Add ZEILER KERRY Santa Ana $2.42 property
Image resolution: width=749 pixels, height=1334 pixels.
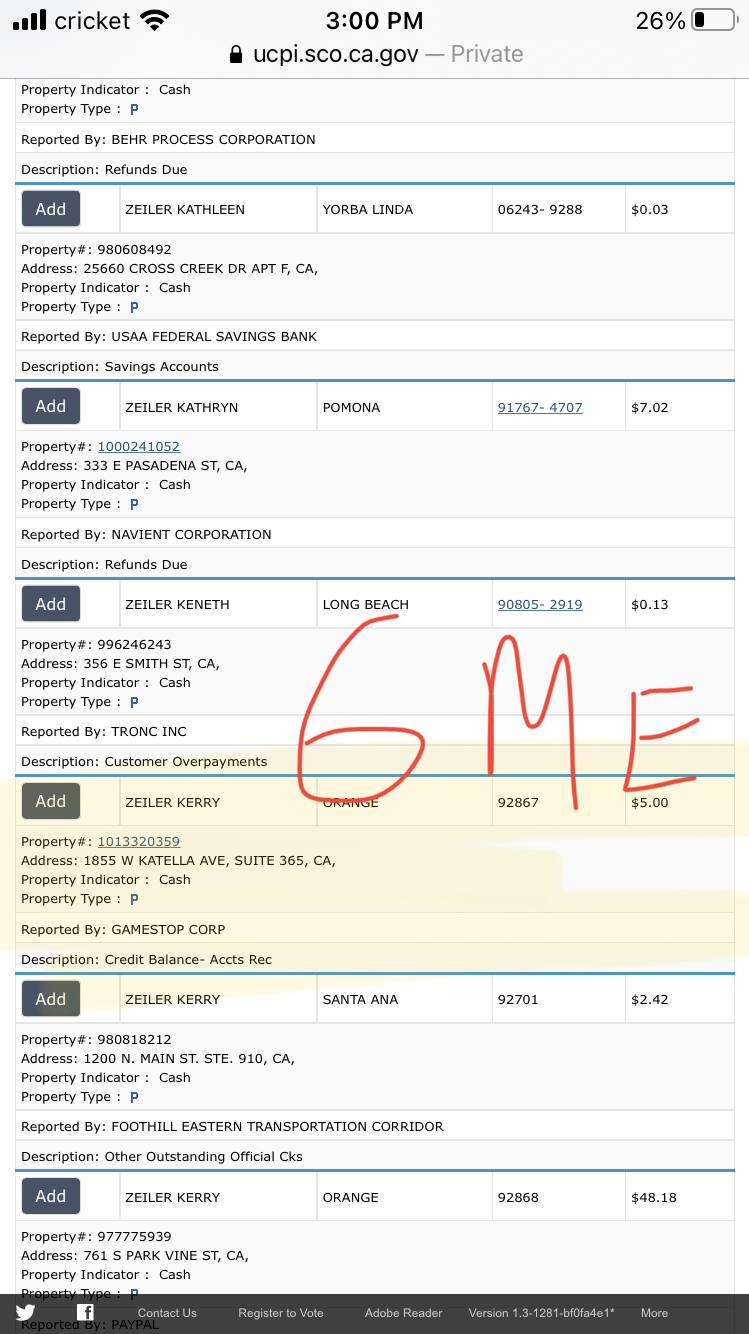click(51, 999)
